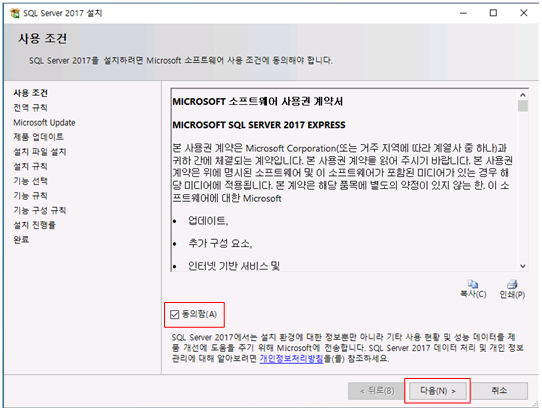Screen dimensions: 542x410
Task: Click the MICROSOFT 소프트웨어 사용권 계약서 heading
Action: point(258,102)
